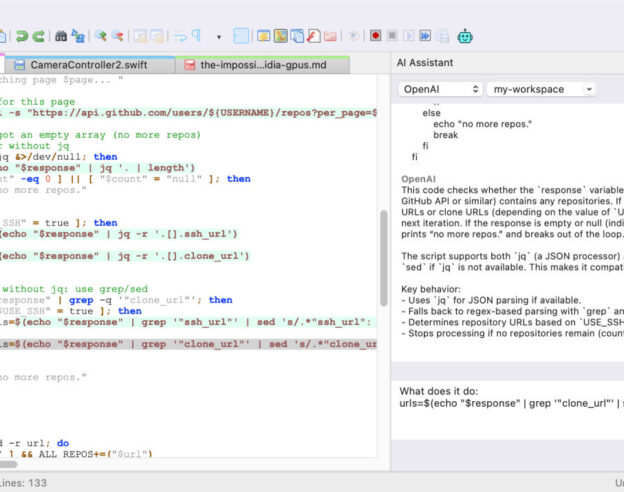Toggle synchronized vertical scrolling icon
Image resolution: width=624 pixels, height=492 pixels.
(x=140, y=36)
